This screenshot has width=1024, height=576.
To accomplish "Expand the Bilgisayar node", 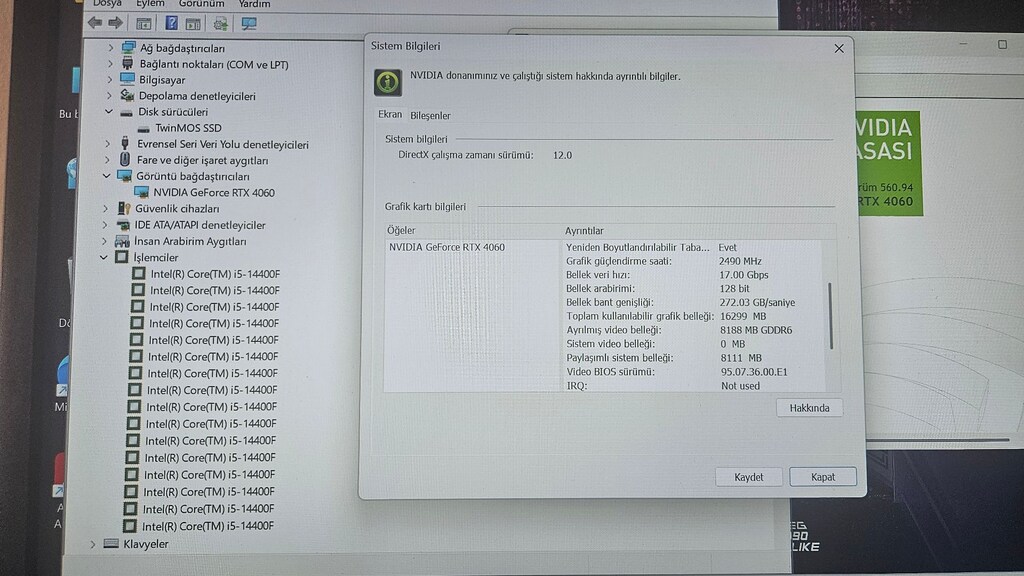I will (110, 79).
